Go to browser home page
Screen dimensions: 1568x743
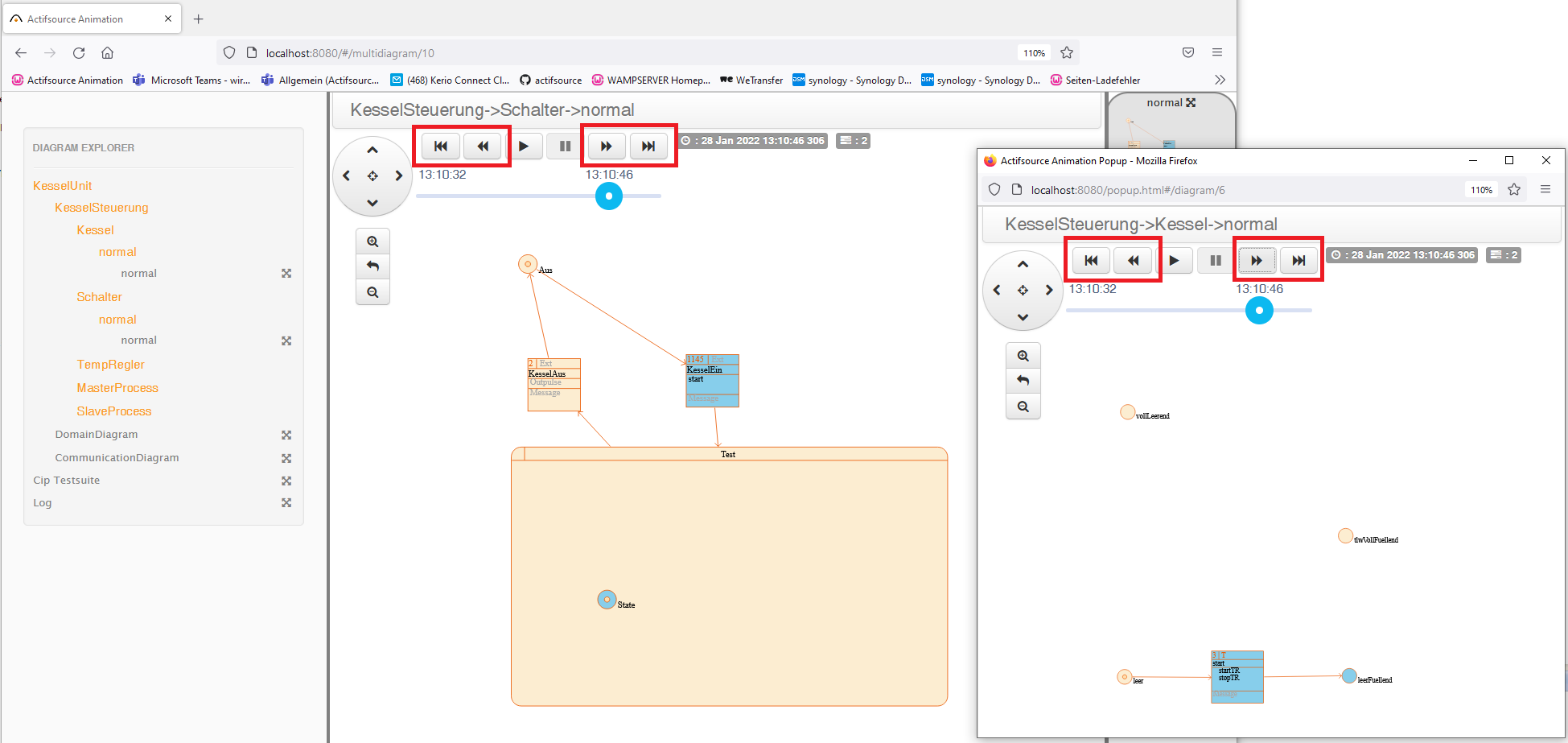tap(107, 53)
